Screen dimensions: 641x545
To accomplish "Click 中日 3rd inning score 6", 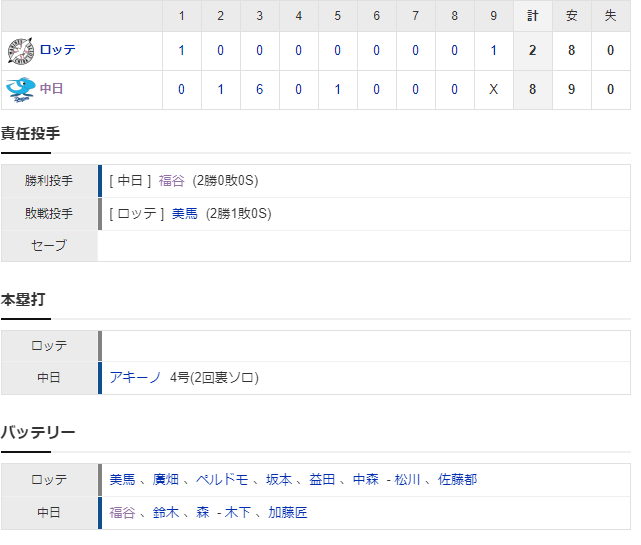I will pyautogui.click(x=260, y=90).
